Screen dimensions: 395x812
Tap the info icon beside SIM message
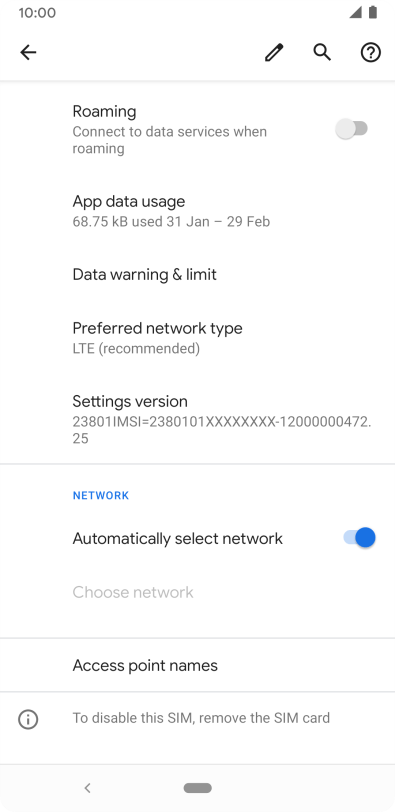coord(28,719)
